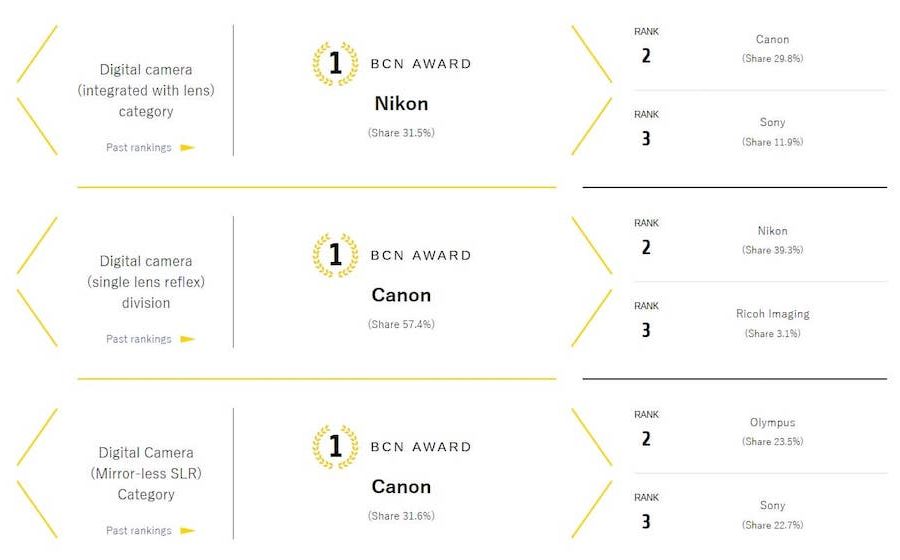
Task: Click the Digital Camera Mirror-less SLR title
Action: click(x=146, y=473)
